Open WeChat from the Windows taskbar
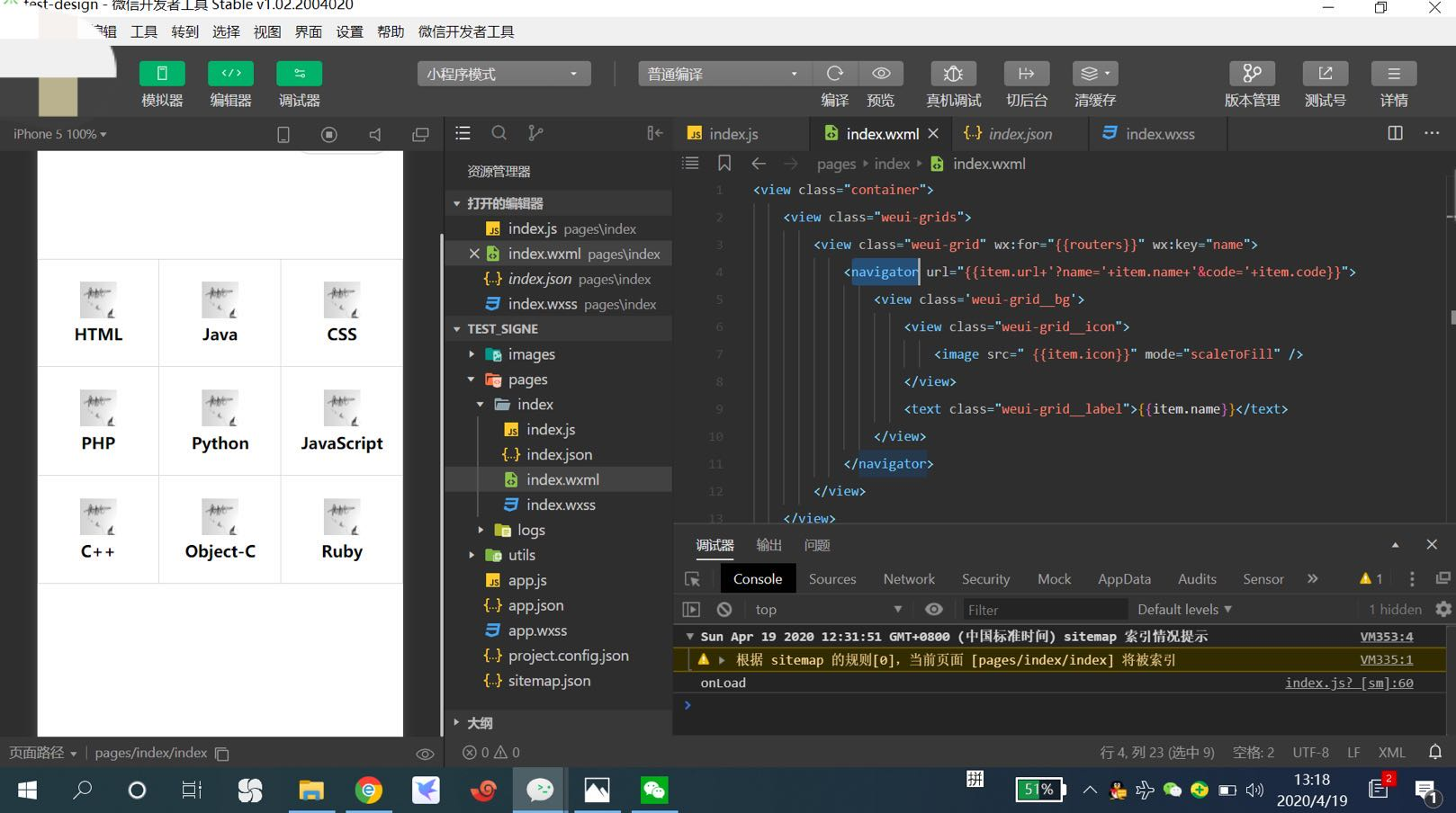The image size is (1456, 813). [654, 791]
